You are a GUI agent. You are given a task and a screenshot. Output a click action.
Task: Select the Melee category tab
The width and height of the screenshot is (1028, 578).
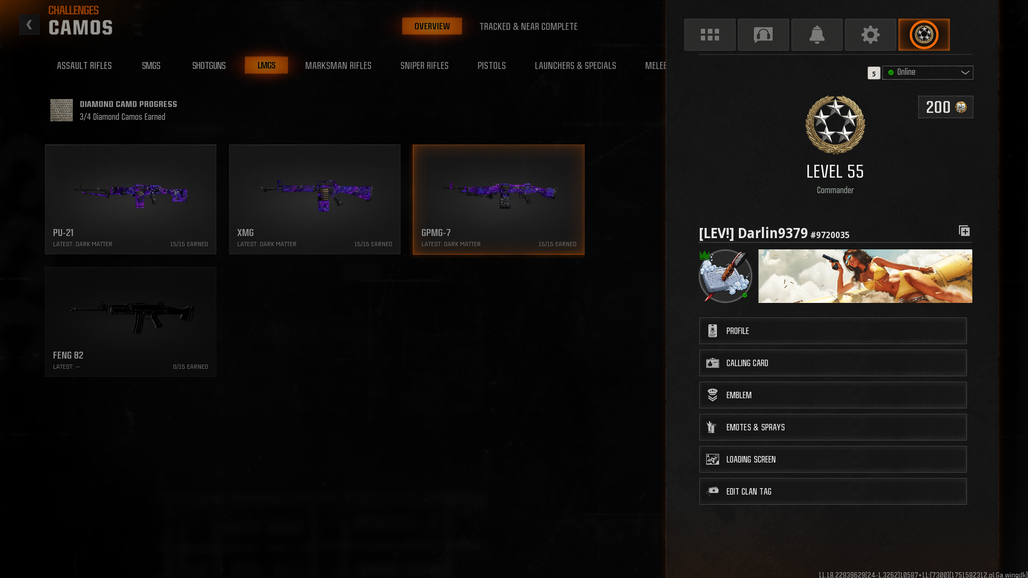click(x=655, y=66)
